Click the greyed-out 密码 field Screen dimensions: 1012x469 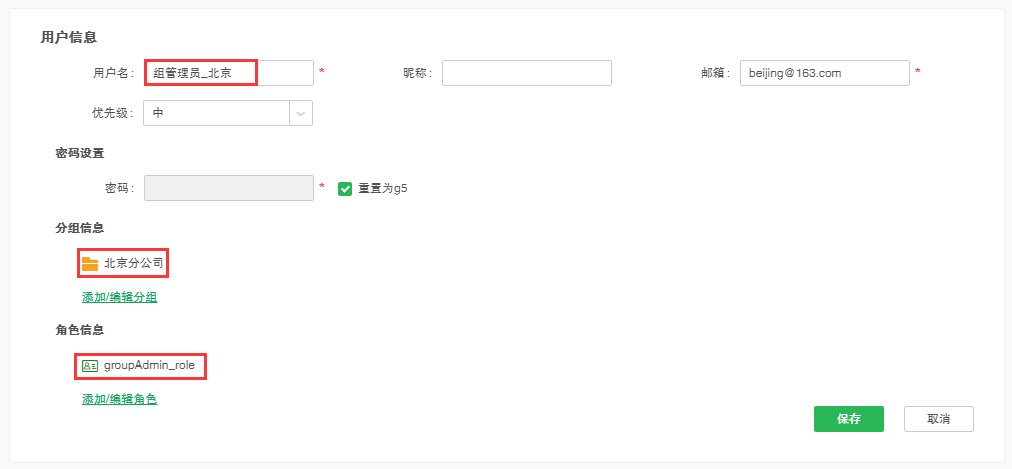click(x=228, y=188)
